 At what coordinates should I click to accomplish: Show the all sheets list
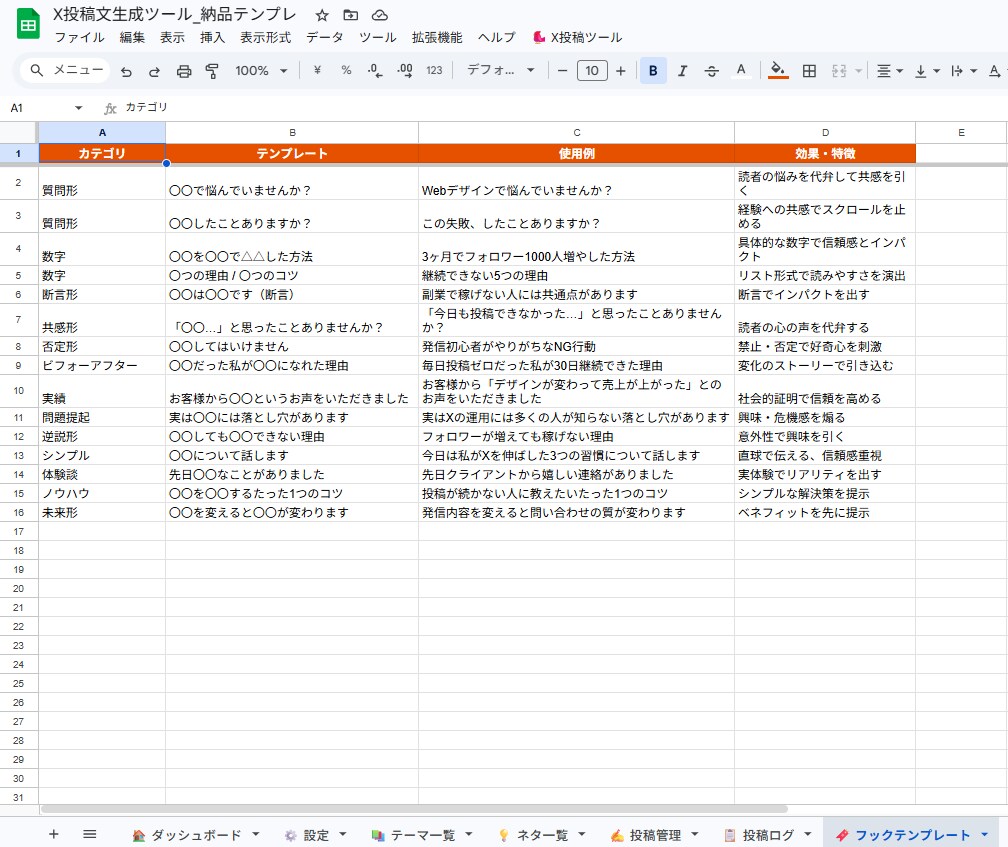coord(89,834)
